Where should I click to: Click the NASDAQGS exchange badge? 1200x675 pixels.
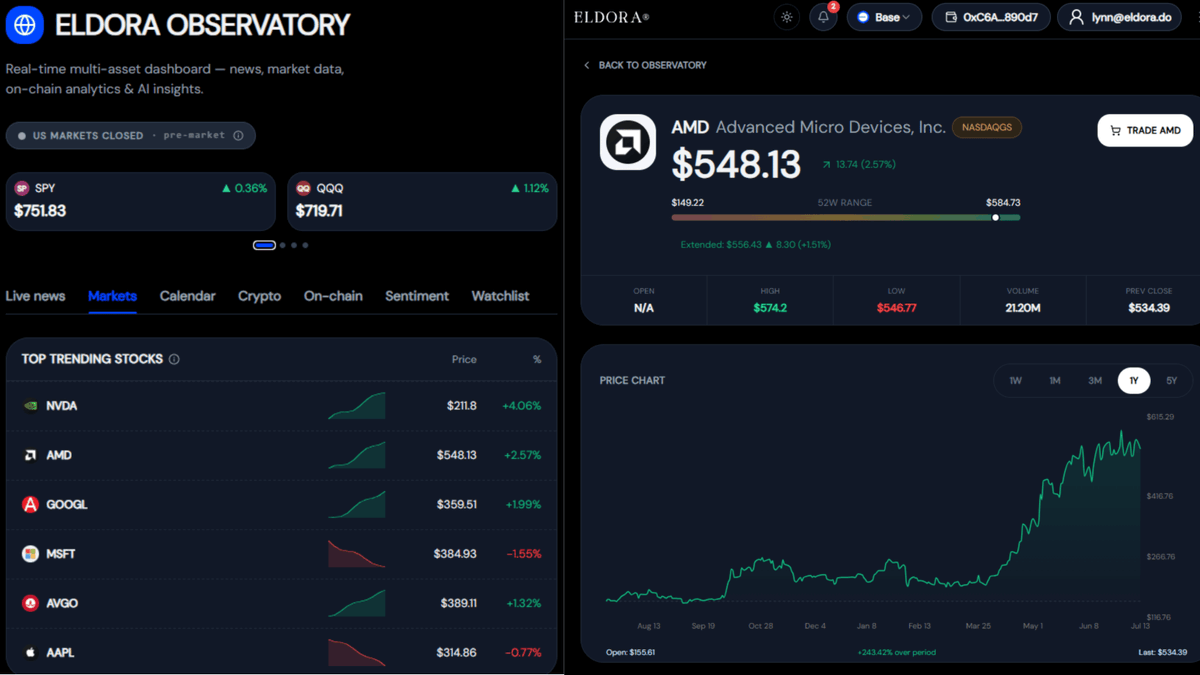tap(987, 127)
